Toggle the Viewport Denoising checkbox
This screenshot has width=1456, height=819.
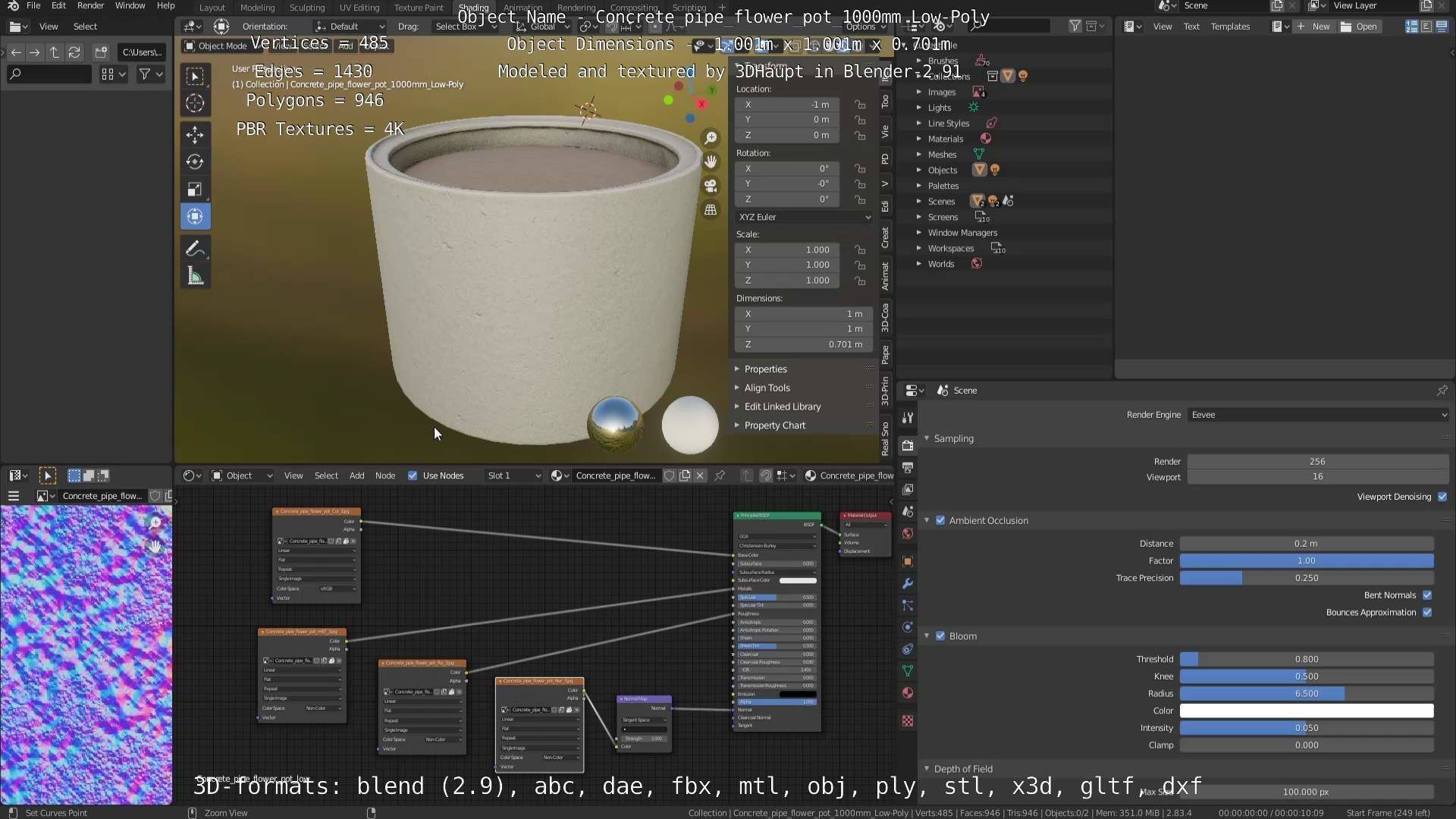pyautogui.click(x=1442, y=497)
